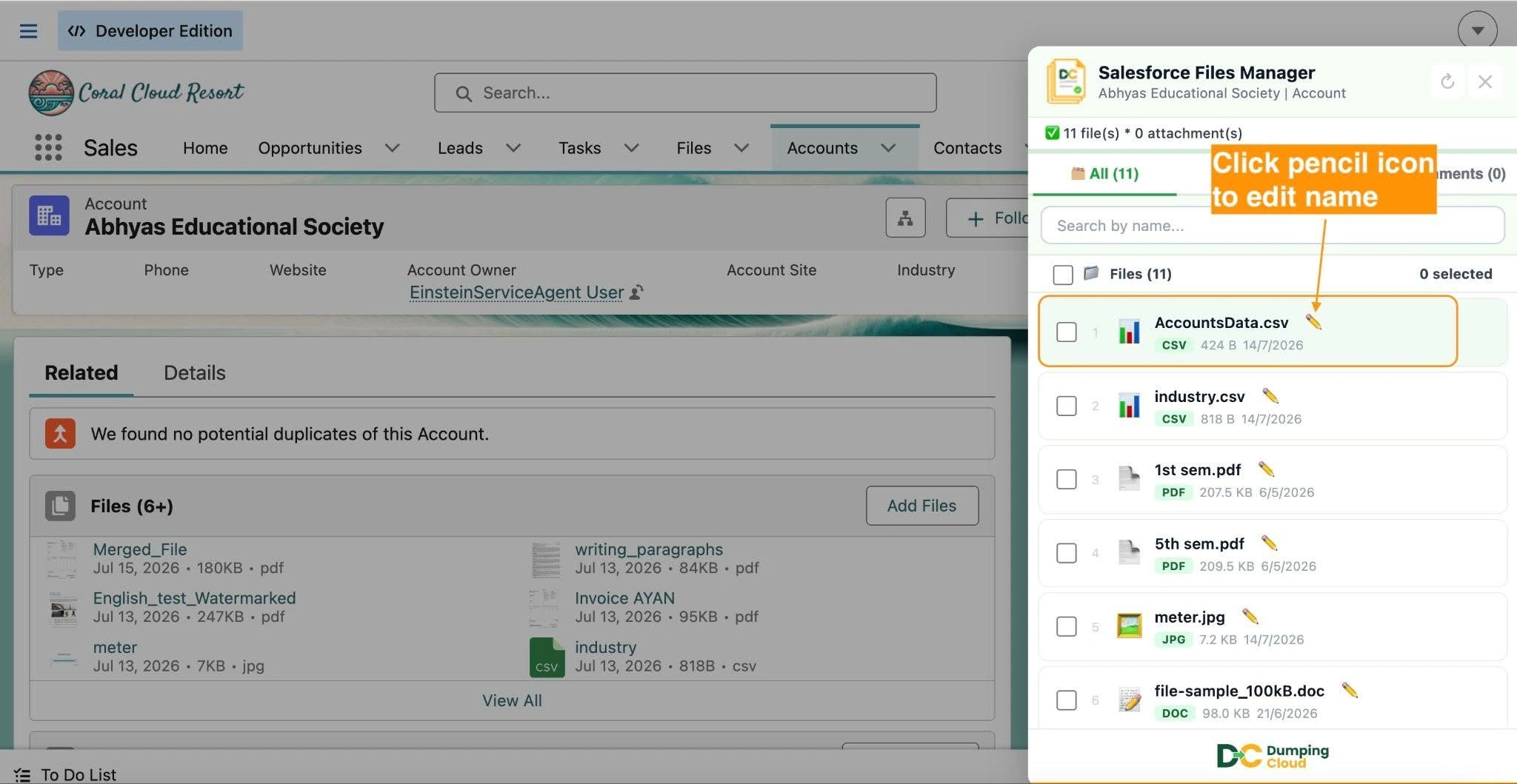Click the meter.jpg image icon
Screen dimensions: 1517x784
pyautogui.click(x=1129, y=626)
